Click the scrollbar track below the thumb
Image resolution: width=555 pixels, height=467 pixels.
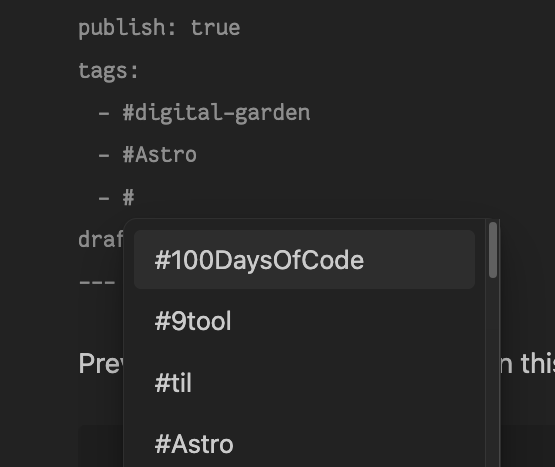(493, 372)
